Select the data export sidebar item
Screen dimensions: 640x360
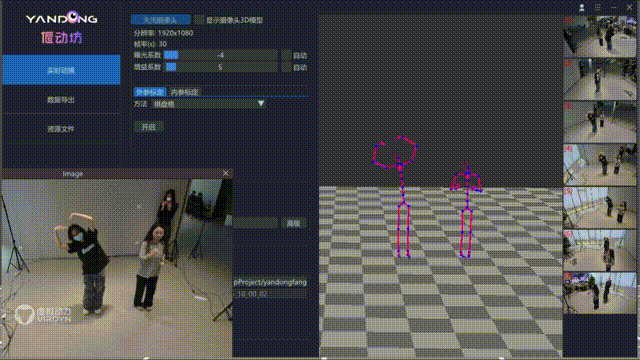point(61,100)
